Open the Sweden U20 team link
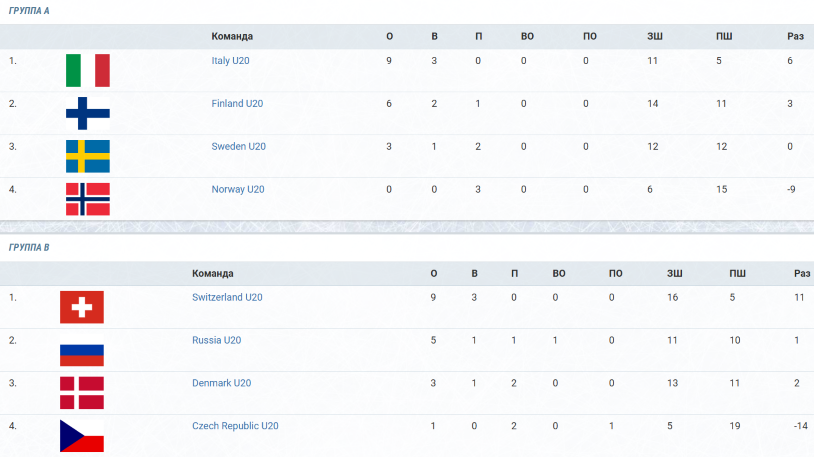This screenshot has width=814, height=457. (x=238, y=146)
